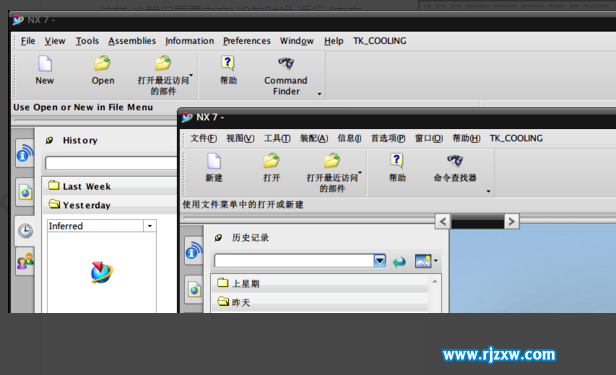
Task: Click right scroll arrow above graphics area
Action: pyautogui.click(x=512, y=221)
